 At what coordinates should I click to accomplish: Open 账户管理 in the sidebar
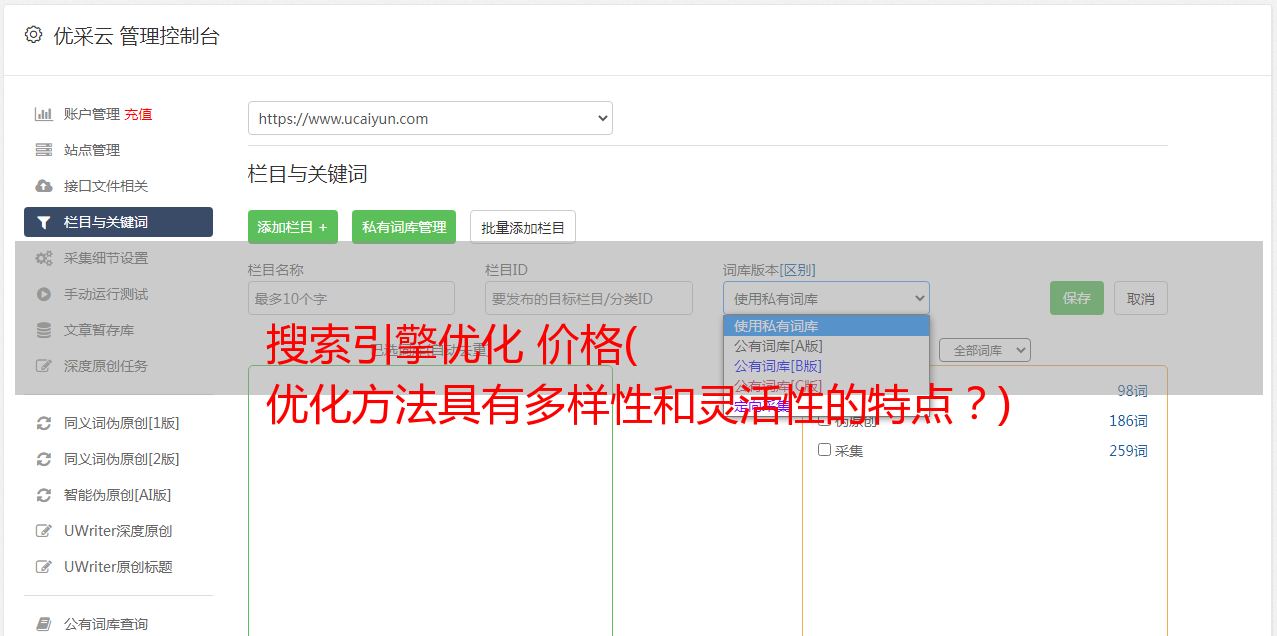point(92,114)
